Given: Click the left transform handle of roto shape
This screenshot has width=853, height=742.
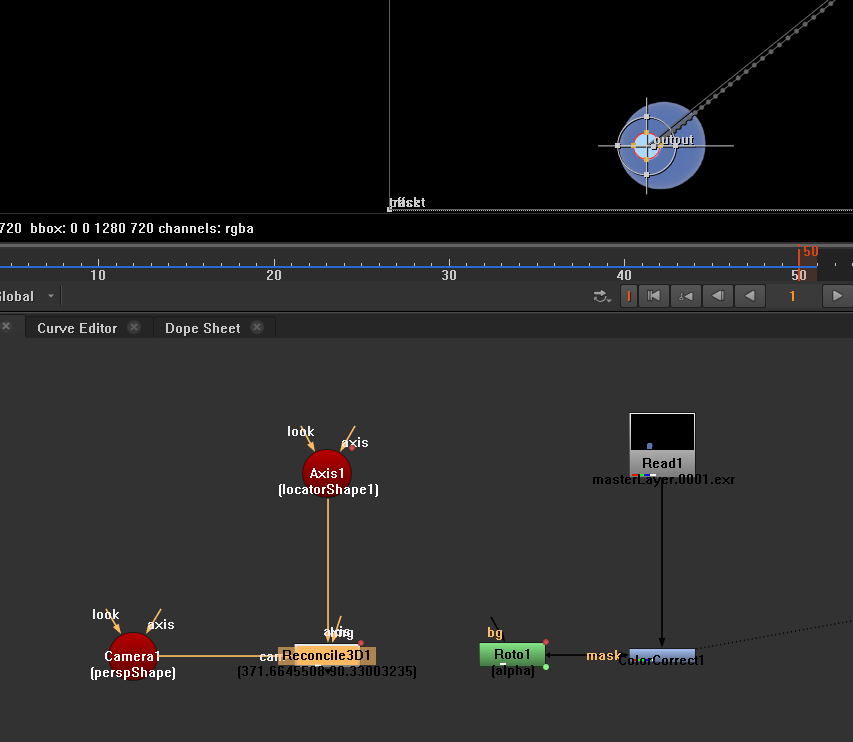Looking at the screenshot, I should coord(617,145).
